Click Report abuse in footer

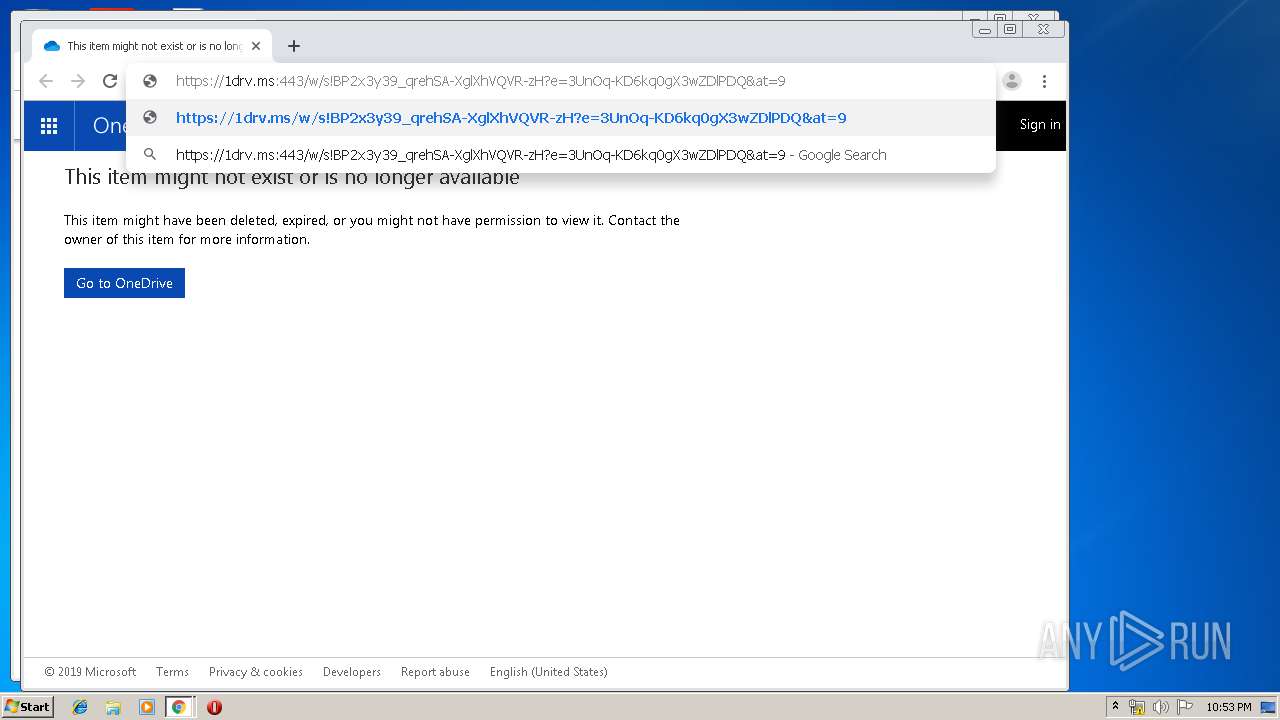point(435,672)
